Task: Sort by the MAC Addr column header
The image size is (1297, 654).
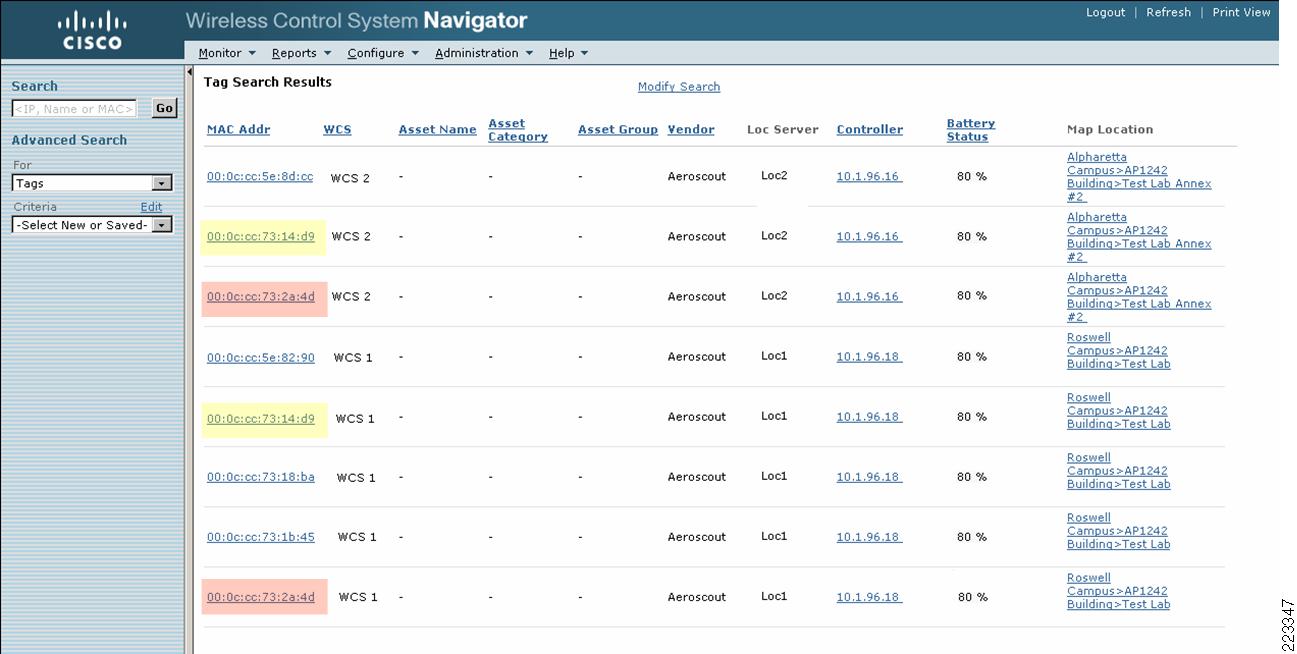Action: pyautogui.click(x=238, y=130)
